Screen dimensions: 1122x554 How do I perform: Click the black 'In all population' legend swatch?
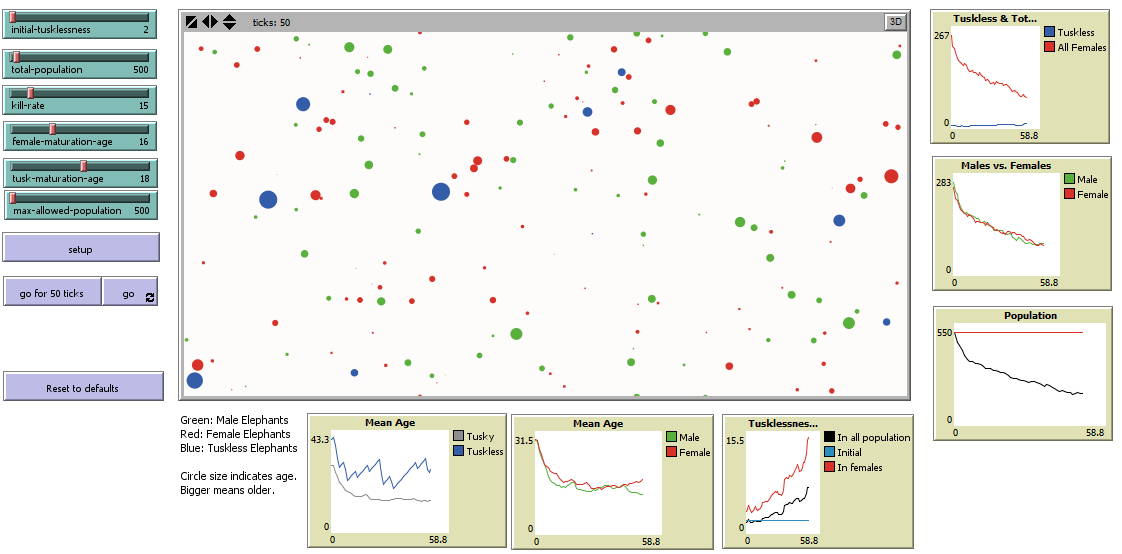(829, 437)
